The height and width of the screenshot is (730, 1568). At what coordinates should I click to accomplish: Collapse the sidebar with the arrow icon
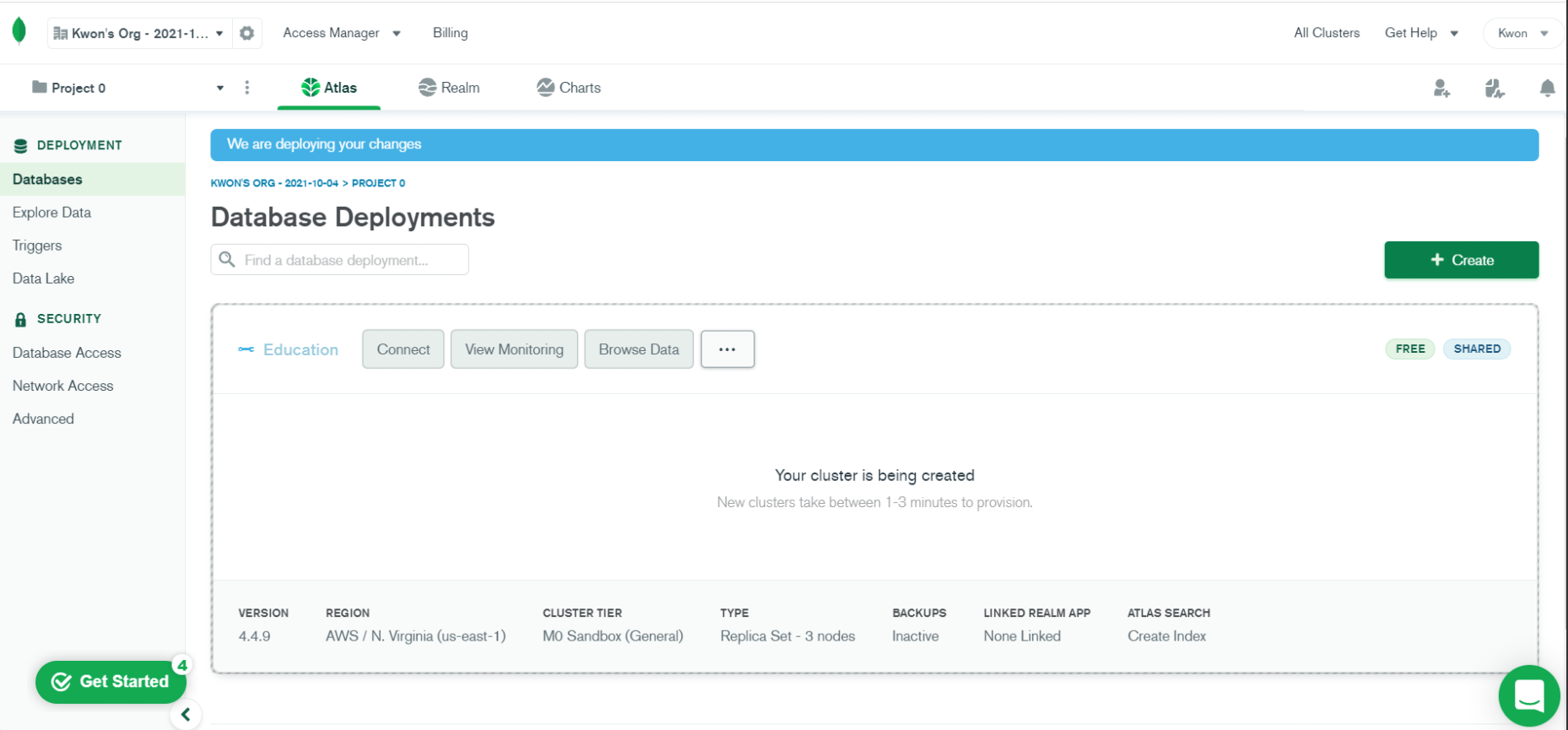click(186, 715)
